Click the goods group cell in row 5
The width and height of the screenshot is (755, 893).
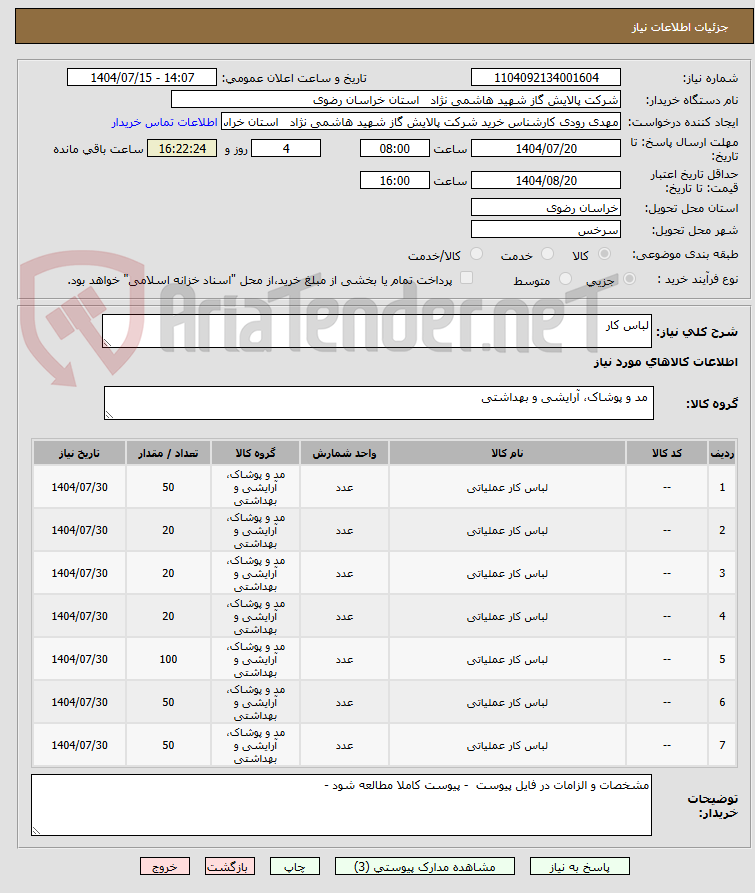pyautogui.click(x=256, y=659)
